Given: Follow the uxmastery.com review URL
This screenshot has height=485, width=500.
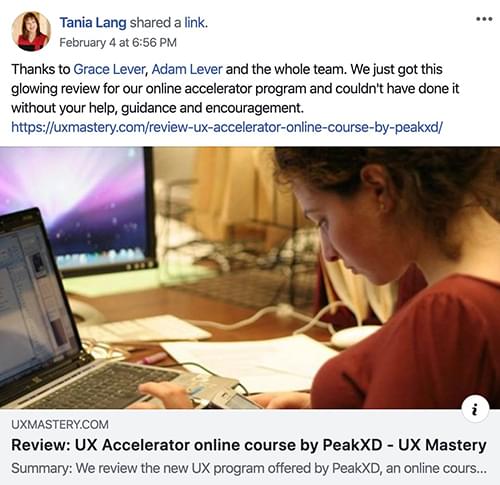Looking at the screenshot, I should 227,127.
